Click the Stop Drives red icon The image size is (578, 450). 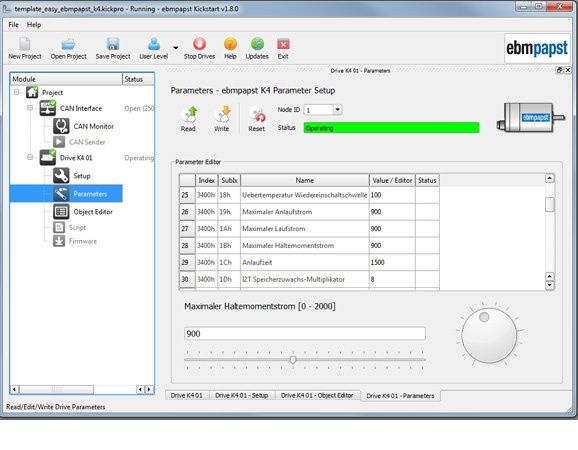click(x=199, y=44)
